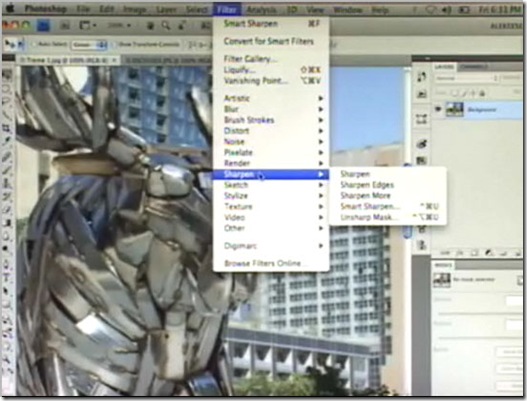Click the Hand tool icon in top bar
The height and width of the screenshot is (401, 527).
(x=150, y=25)
